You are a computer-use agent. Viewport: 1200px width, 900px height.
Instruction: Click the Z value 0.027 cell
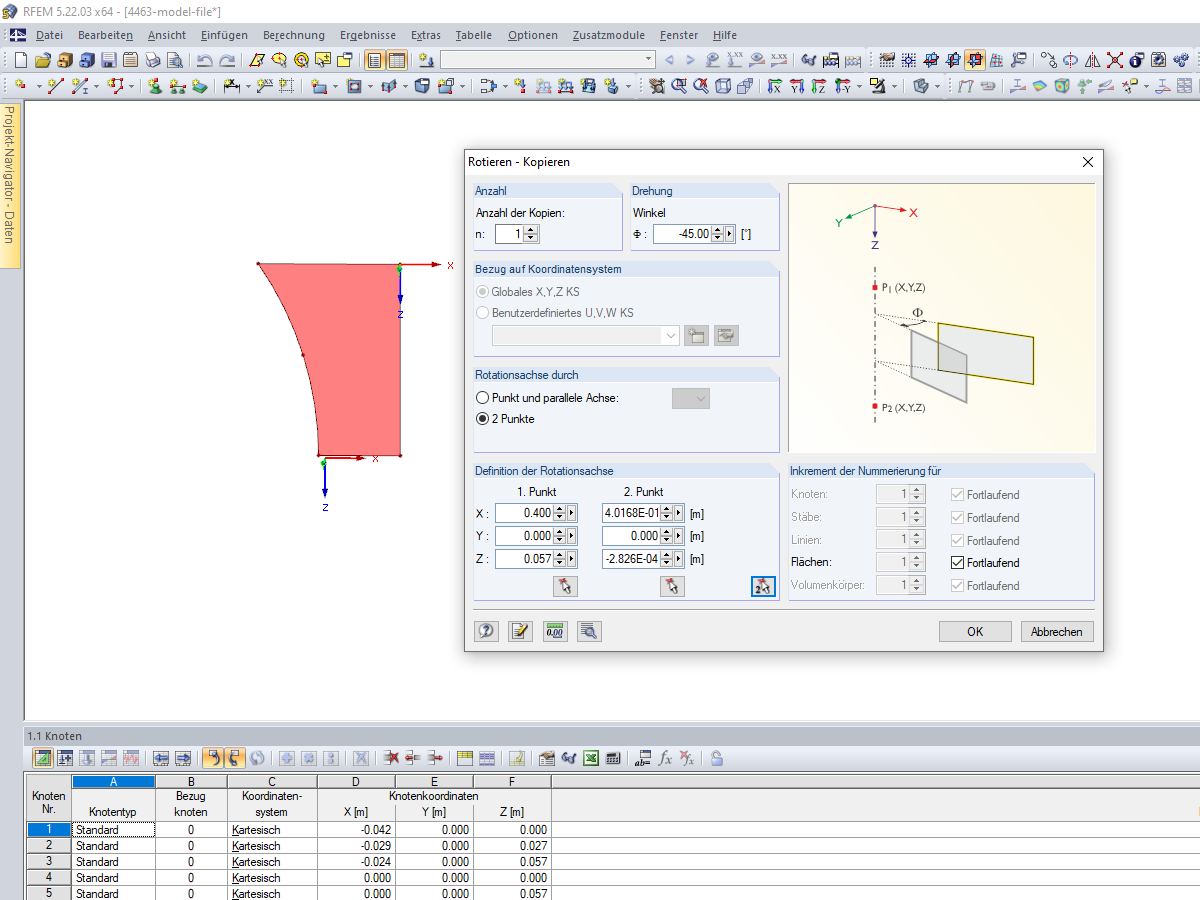pyautogui.click(x=512, y=845)
